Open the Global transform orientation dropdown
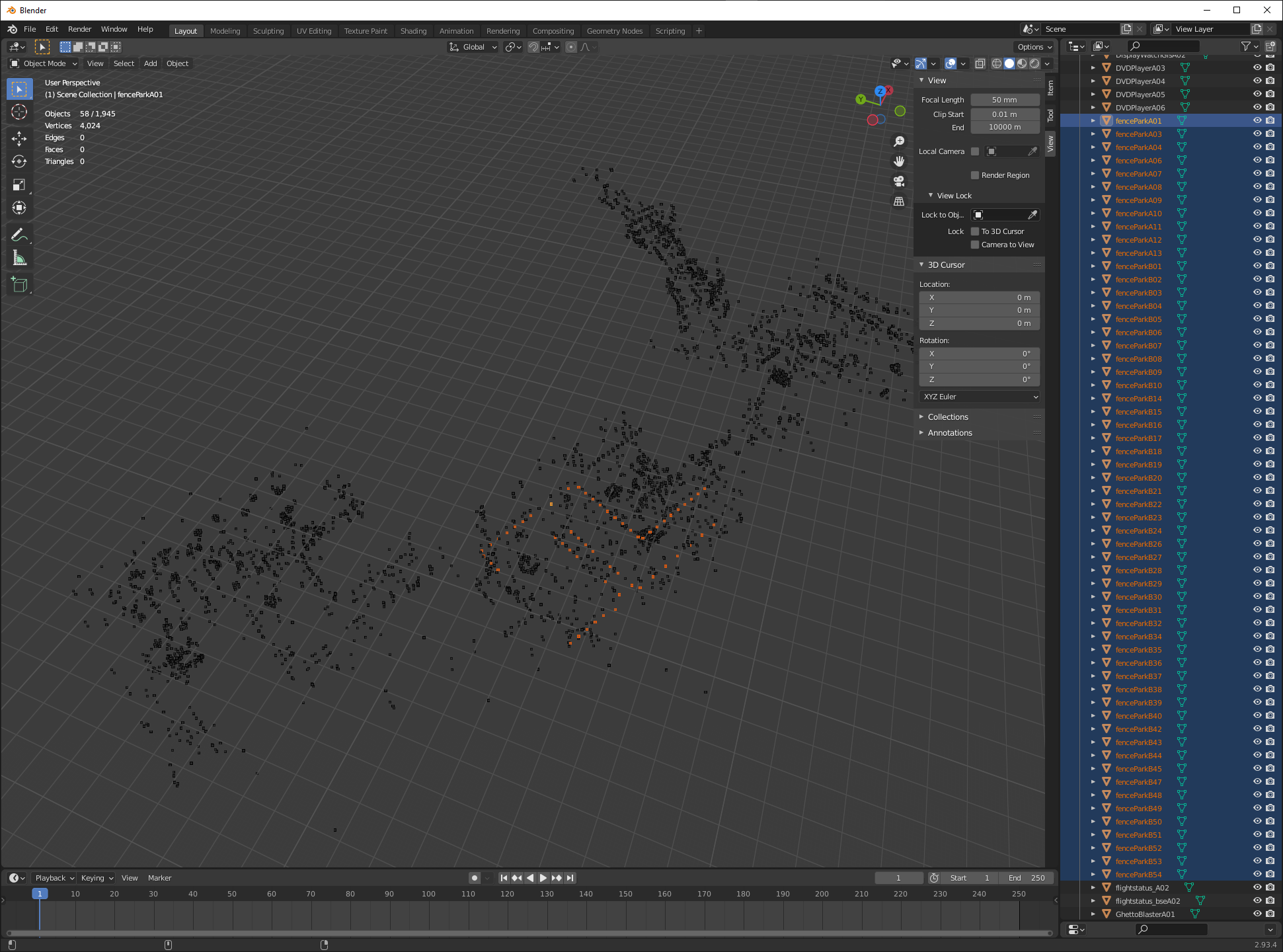 (x=473, y=47)
